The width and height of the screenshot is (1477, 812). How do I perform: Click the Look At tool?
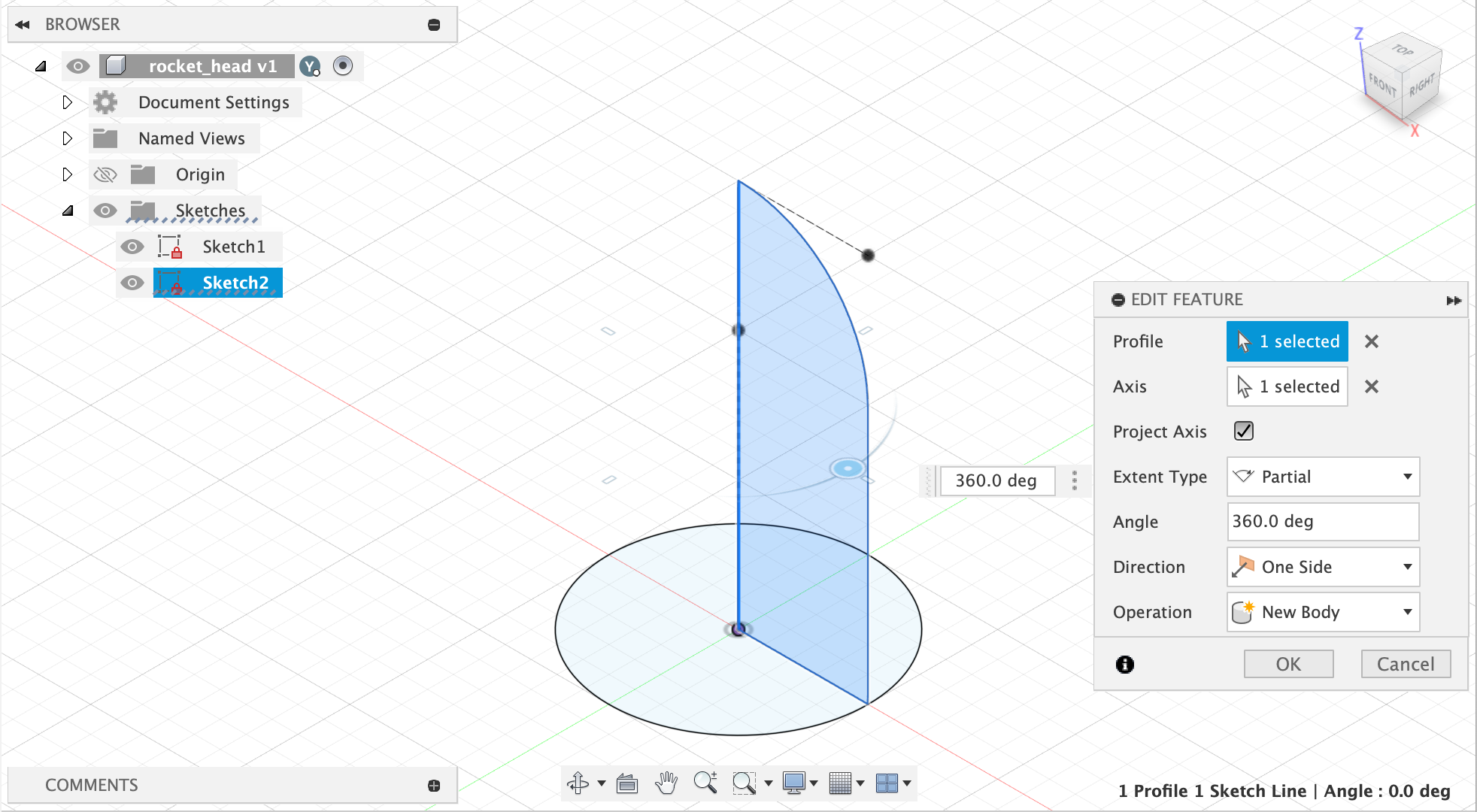coord(627,783)
